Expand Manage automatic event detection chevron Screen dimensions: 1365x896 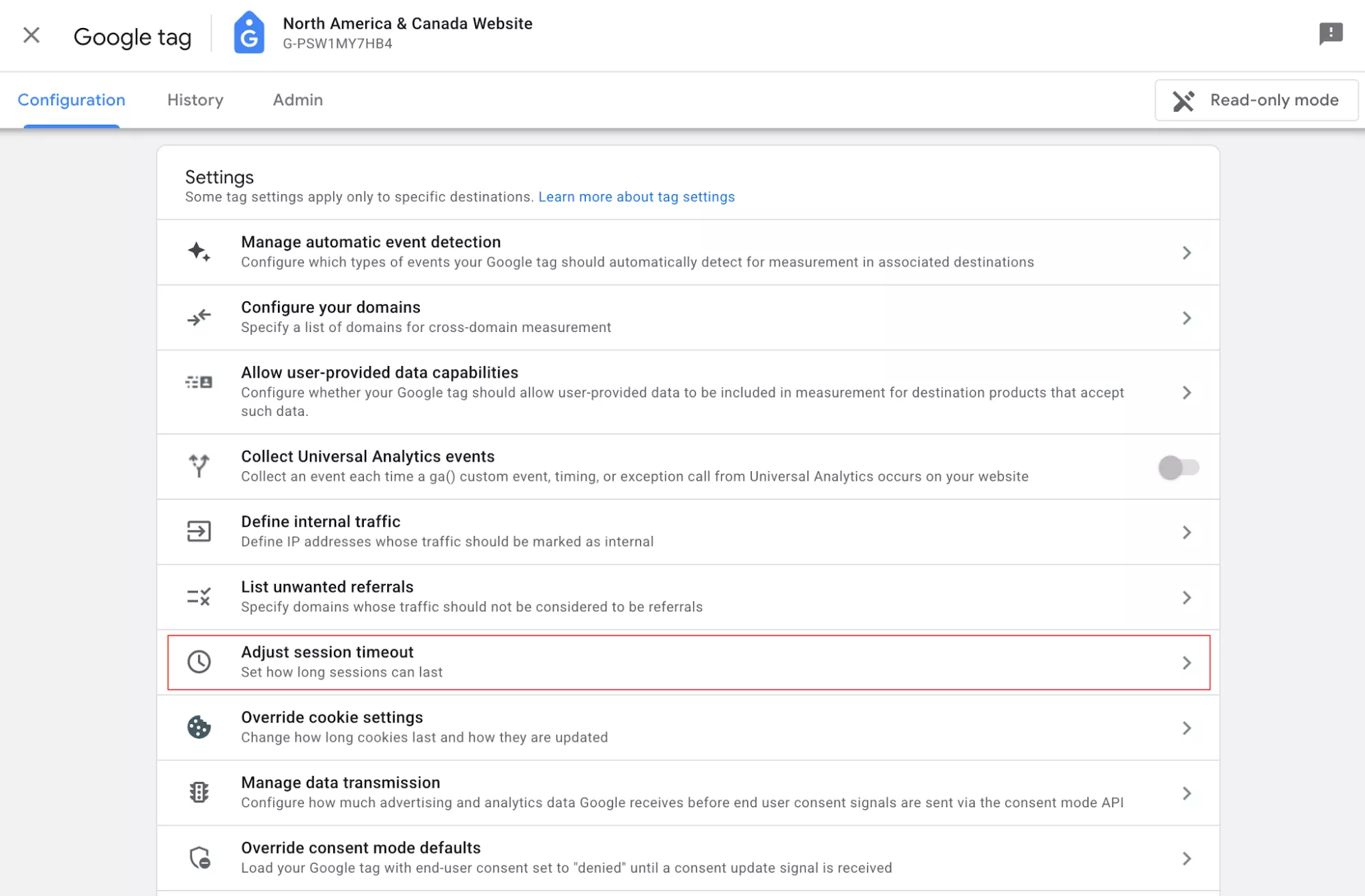click(x=1187, y=253)
